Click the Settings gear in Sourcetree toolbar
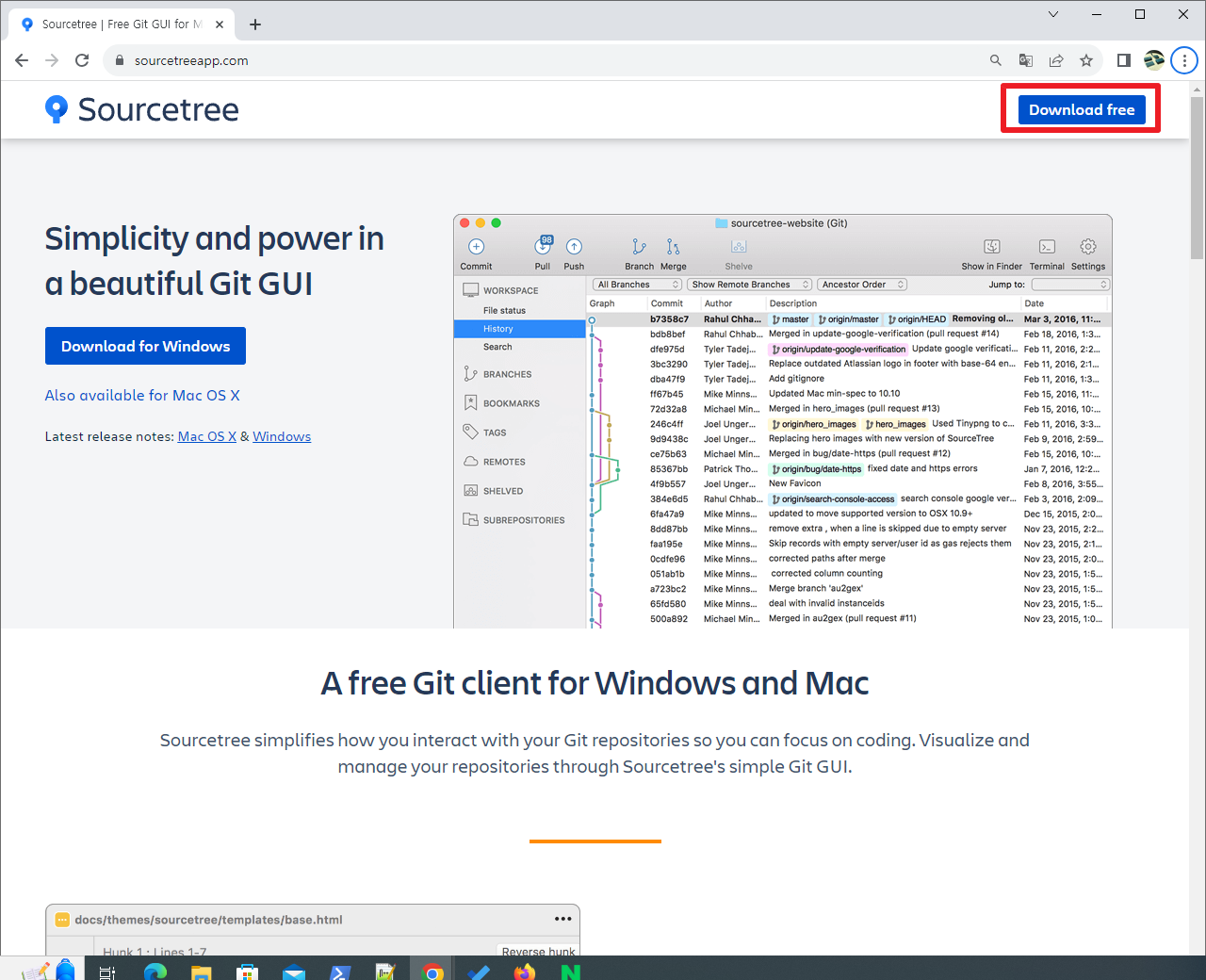Viewport: 1206px width, 980px height. pos(1088,247)
